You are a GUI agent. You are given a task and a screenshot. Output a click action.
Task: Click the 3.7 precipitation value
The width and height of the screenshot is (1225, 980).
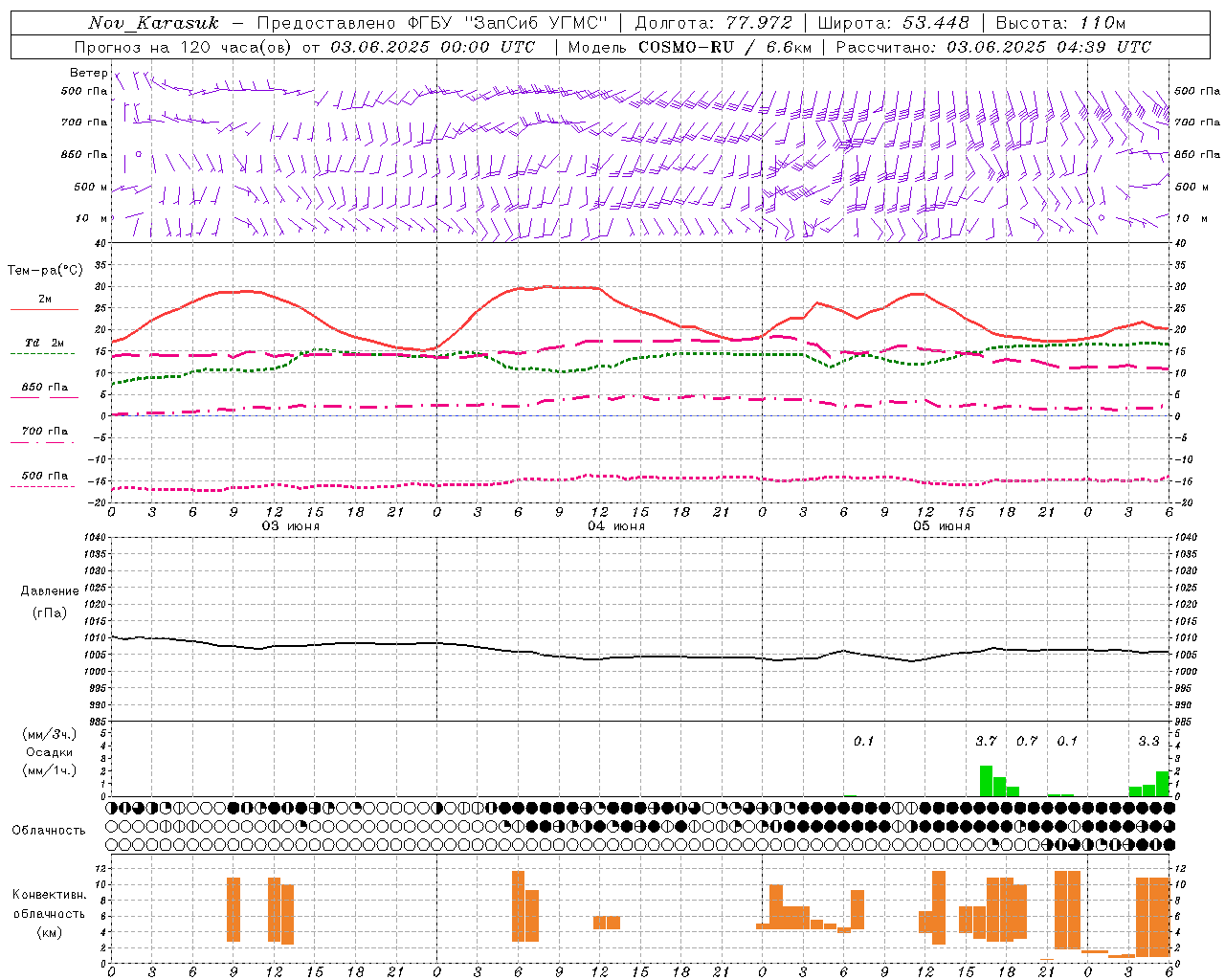(986, 741)
